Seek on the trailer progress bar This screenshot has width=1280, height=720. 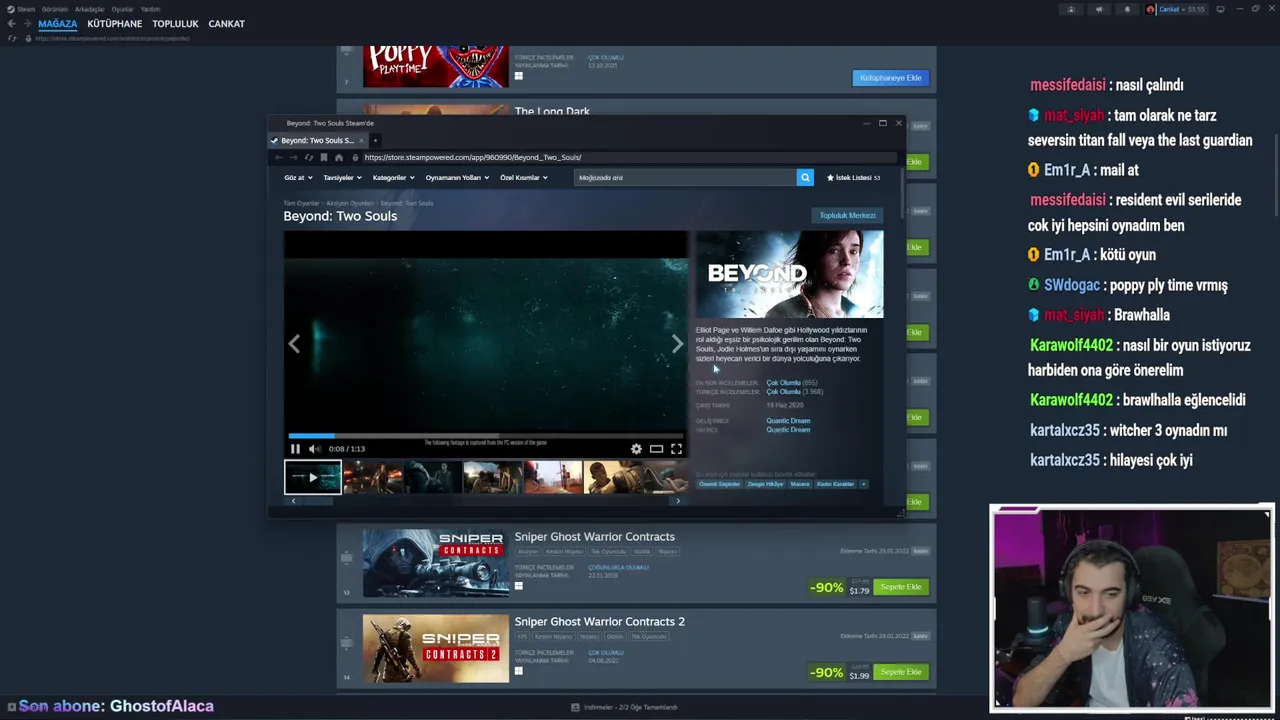[x=486, y=436]
